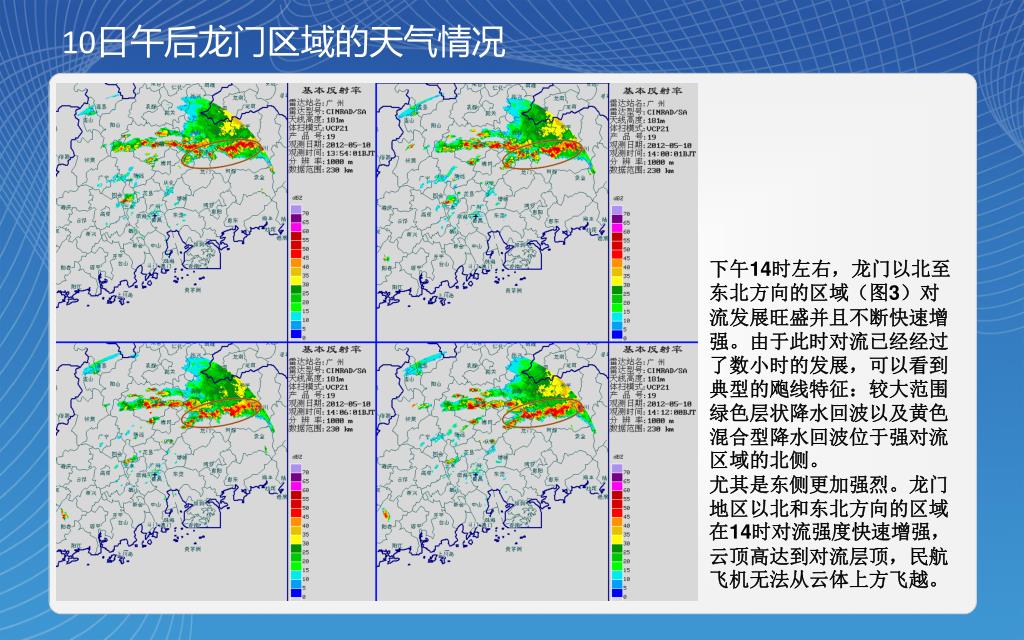This screenshot has width=1024, height=640.
Task: Click radar station 广州 in the 13:54 panel
Action: [x=332, y=103]
